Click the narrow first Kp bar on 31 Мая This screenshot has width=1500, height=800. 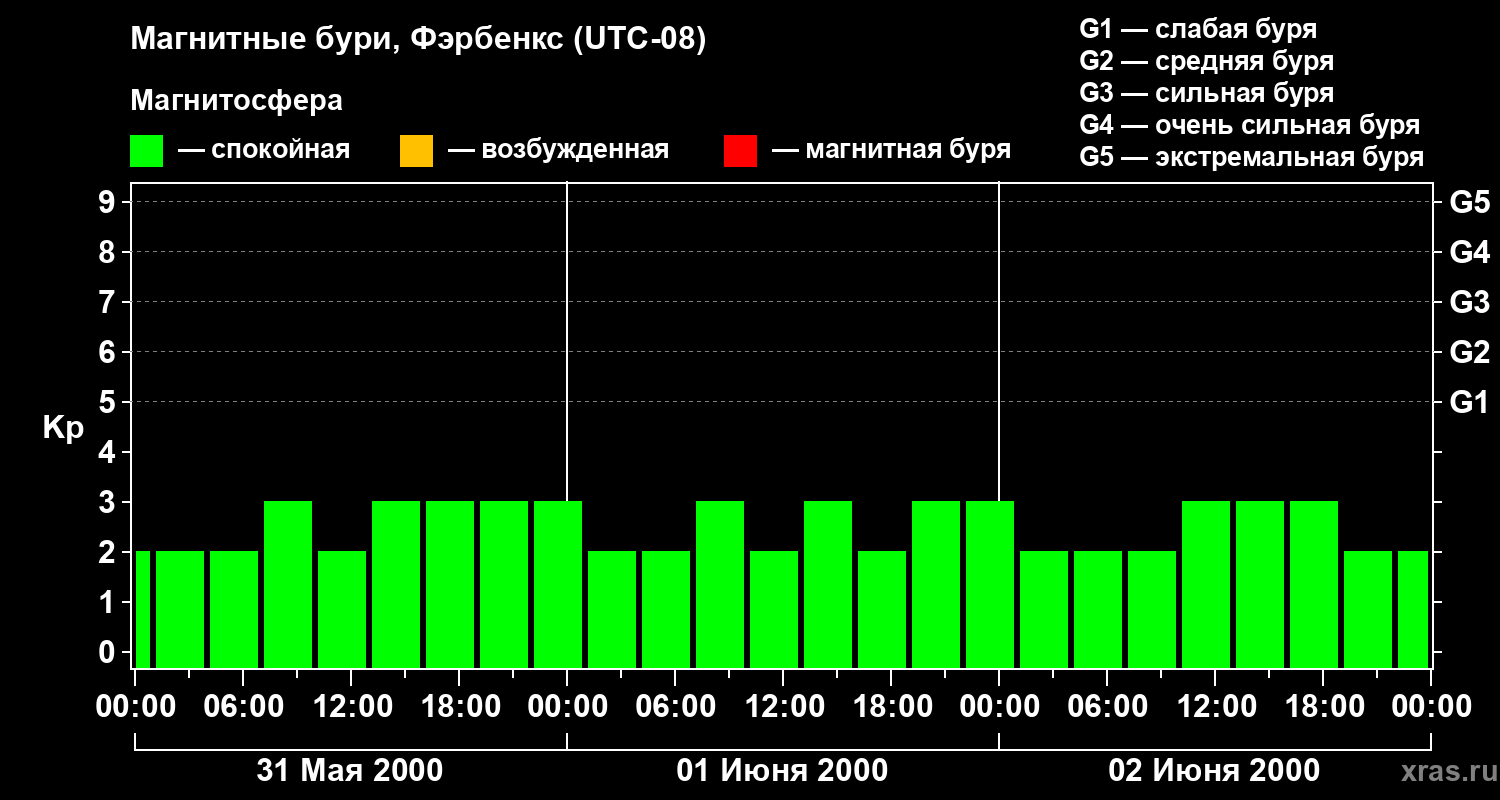tap(142, 609)
